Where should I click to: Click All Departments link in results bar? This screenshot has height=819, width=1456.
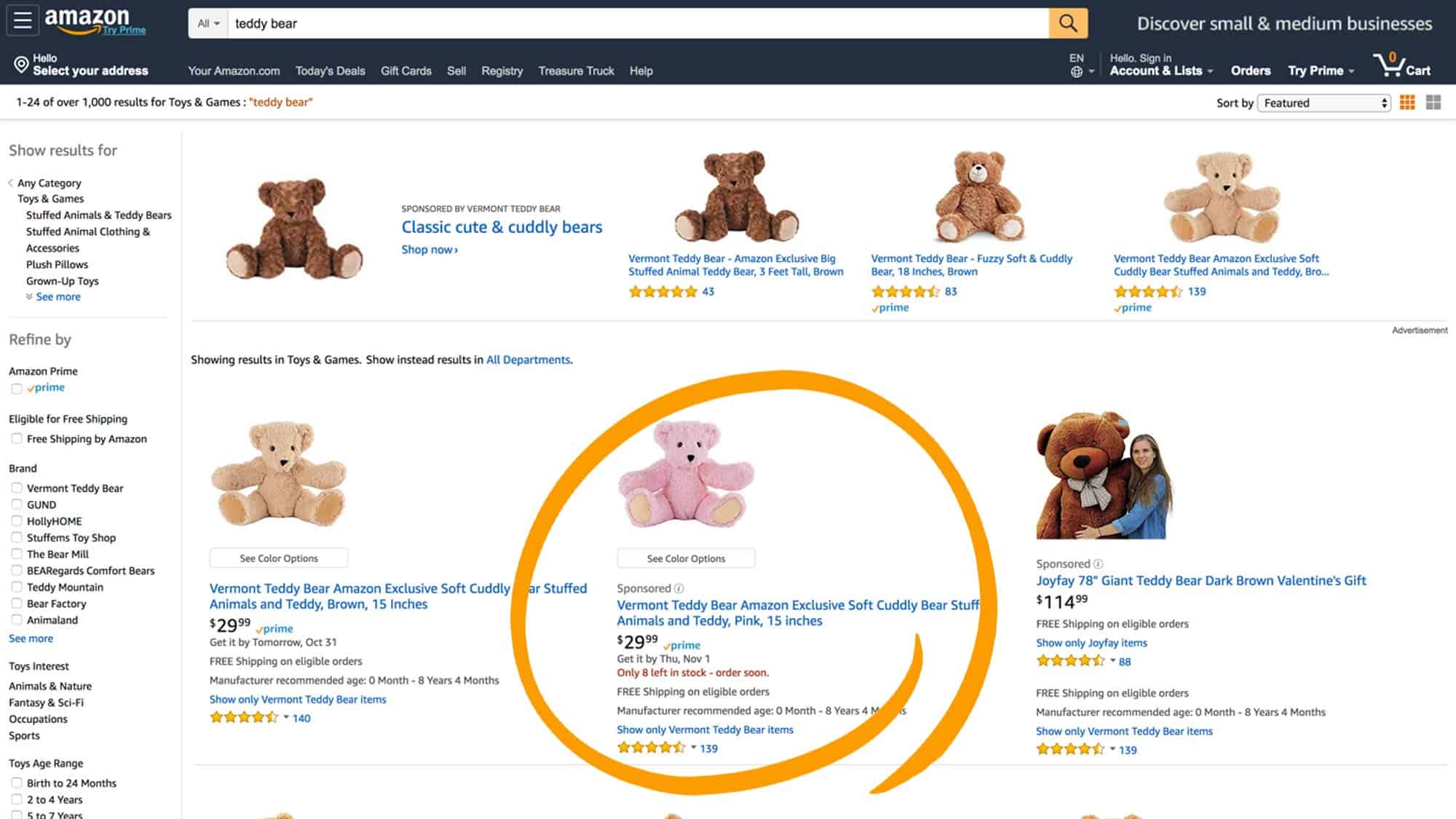(527, 359)
